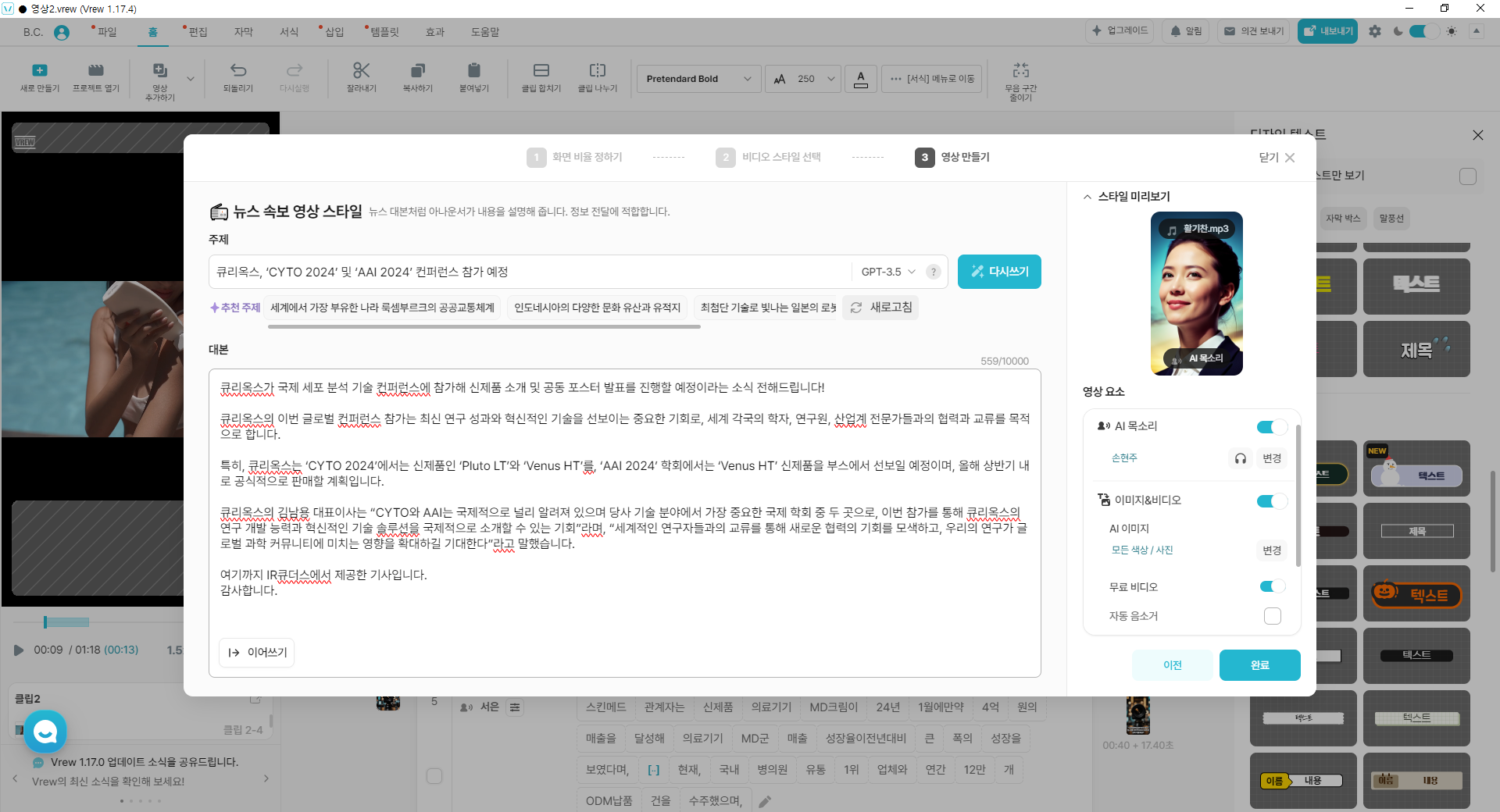The width and height of the screenshot is (1500, 812).
Task: Toggle AI 목소리 switch
Action: click(x=1271, y=427)
